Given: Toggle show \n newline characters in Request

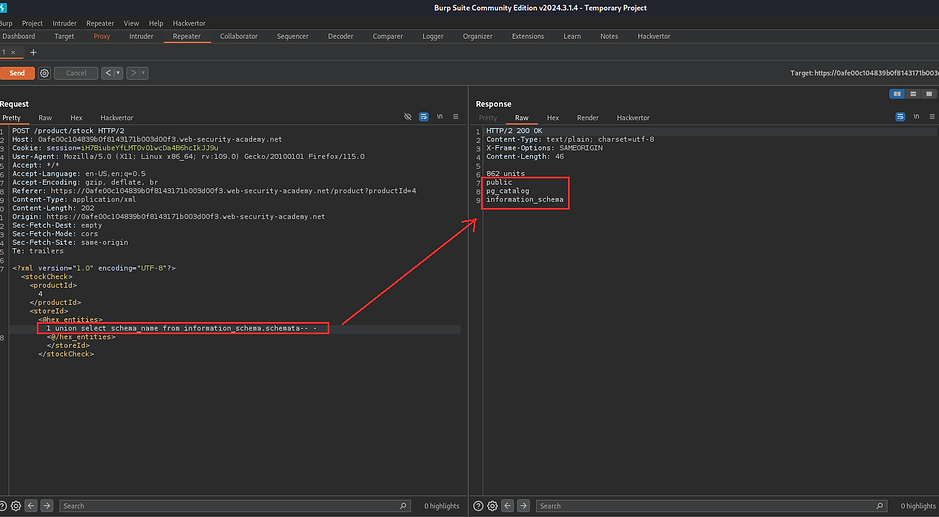Looking at the screenshot, I should [x=440, y=117].
